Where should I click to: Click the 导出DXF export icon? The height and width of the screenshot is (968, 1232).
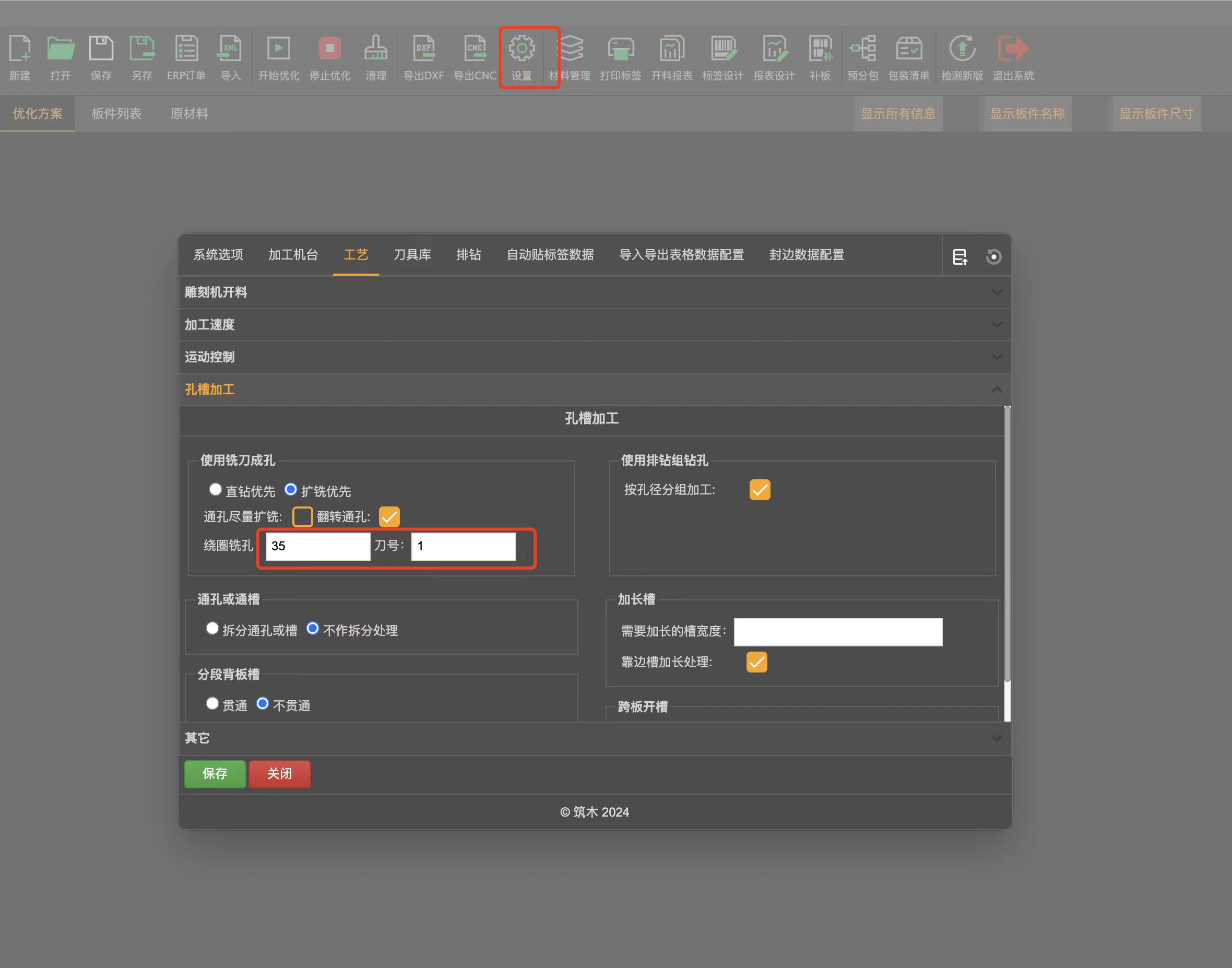pyautogui.click(x=423, y=49)
